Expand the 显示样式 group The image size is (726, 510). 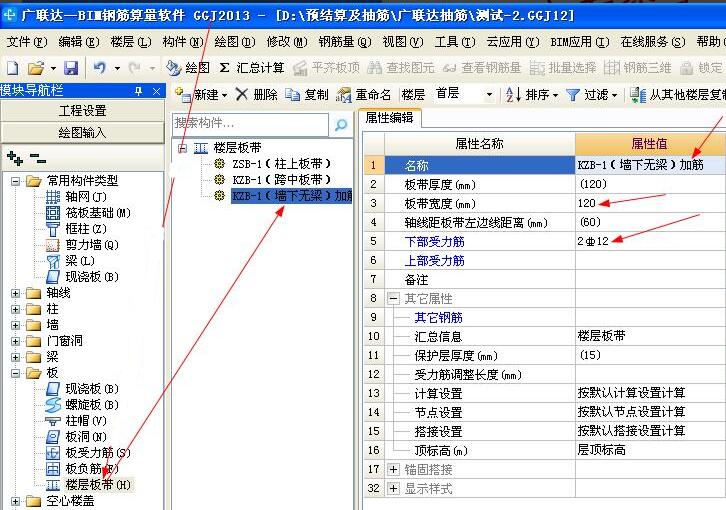[393, 489]
